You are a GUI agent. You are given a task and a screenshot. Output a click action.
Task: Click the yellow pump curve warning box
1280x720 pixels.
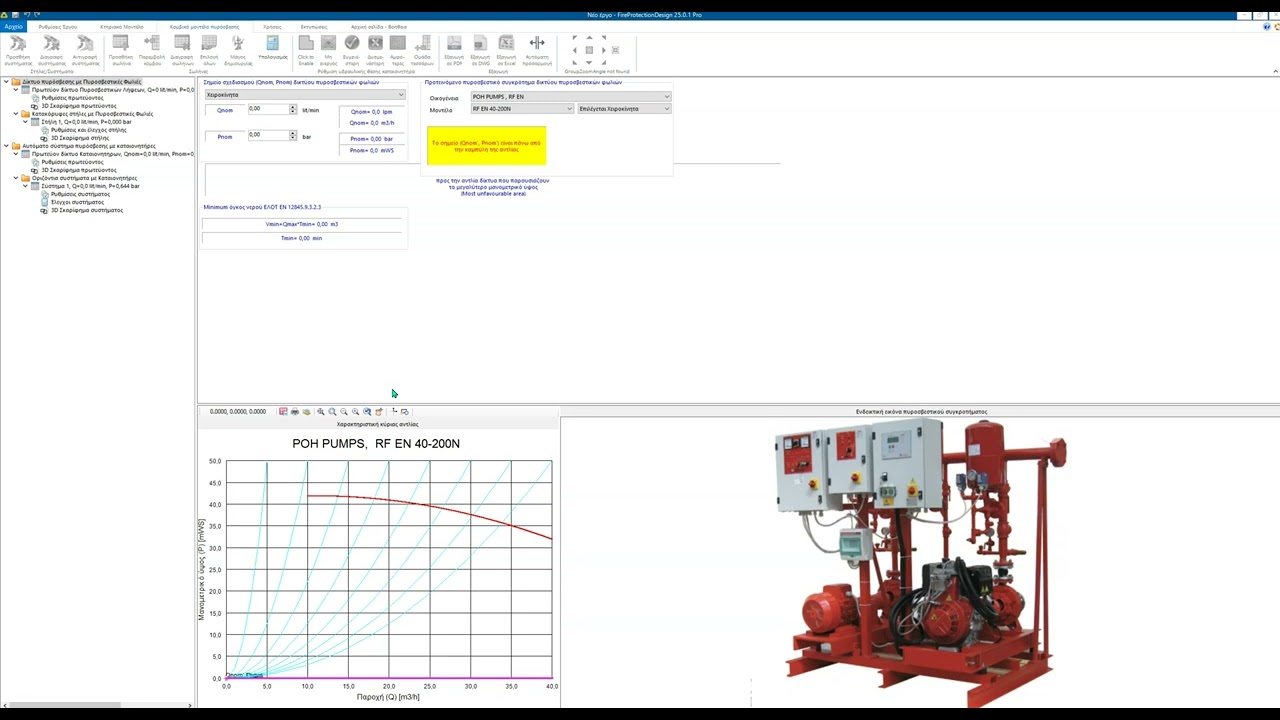click(x=486, y=145)
